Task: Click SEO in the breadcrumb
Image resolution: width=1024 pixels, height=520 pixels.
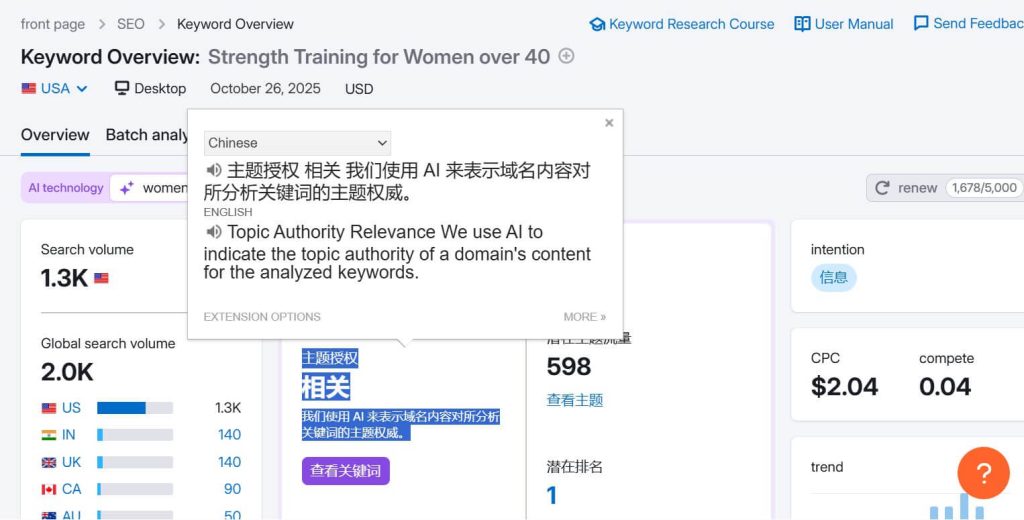Action: (x=130, y=24)
